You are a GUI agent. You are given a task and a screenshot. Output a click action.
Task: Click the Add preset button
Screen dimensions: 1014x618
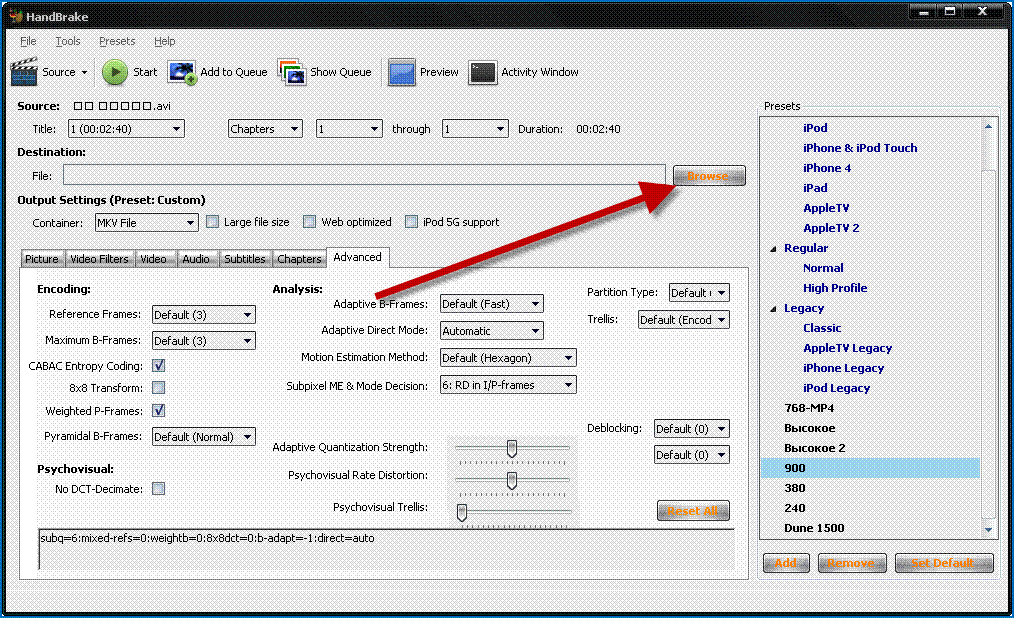pyautogui.click(x=786, y=563)
